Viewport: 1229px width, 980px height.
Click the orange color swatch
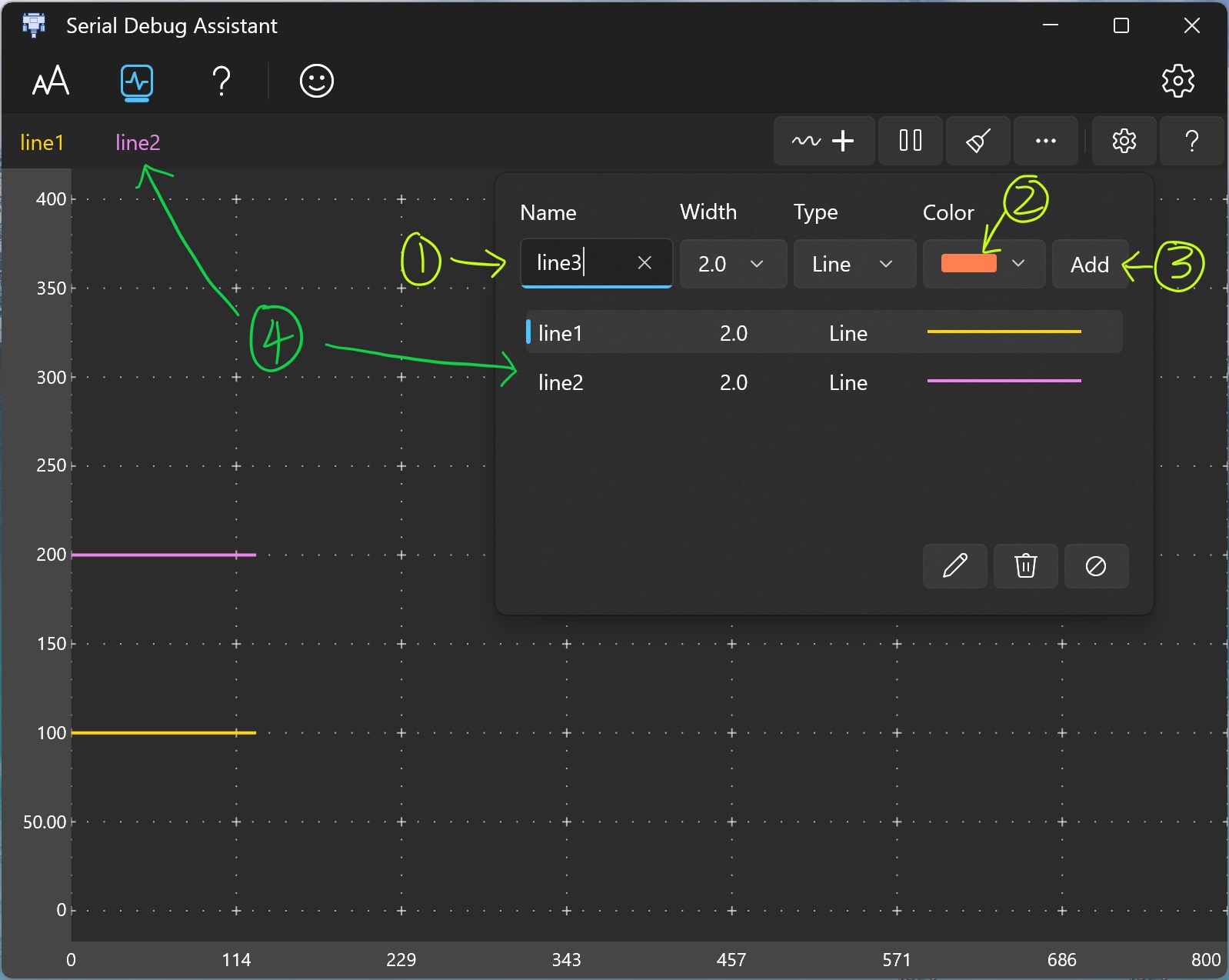[969, 263]
